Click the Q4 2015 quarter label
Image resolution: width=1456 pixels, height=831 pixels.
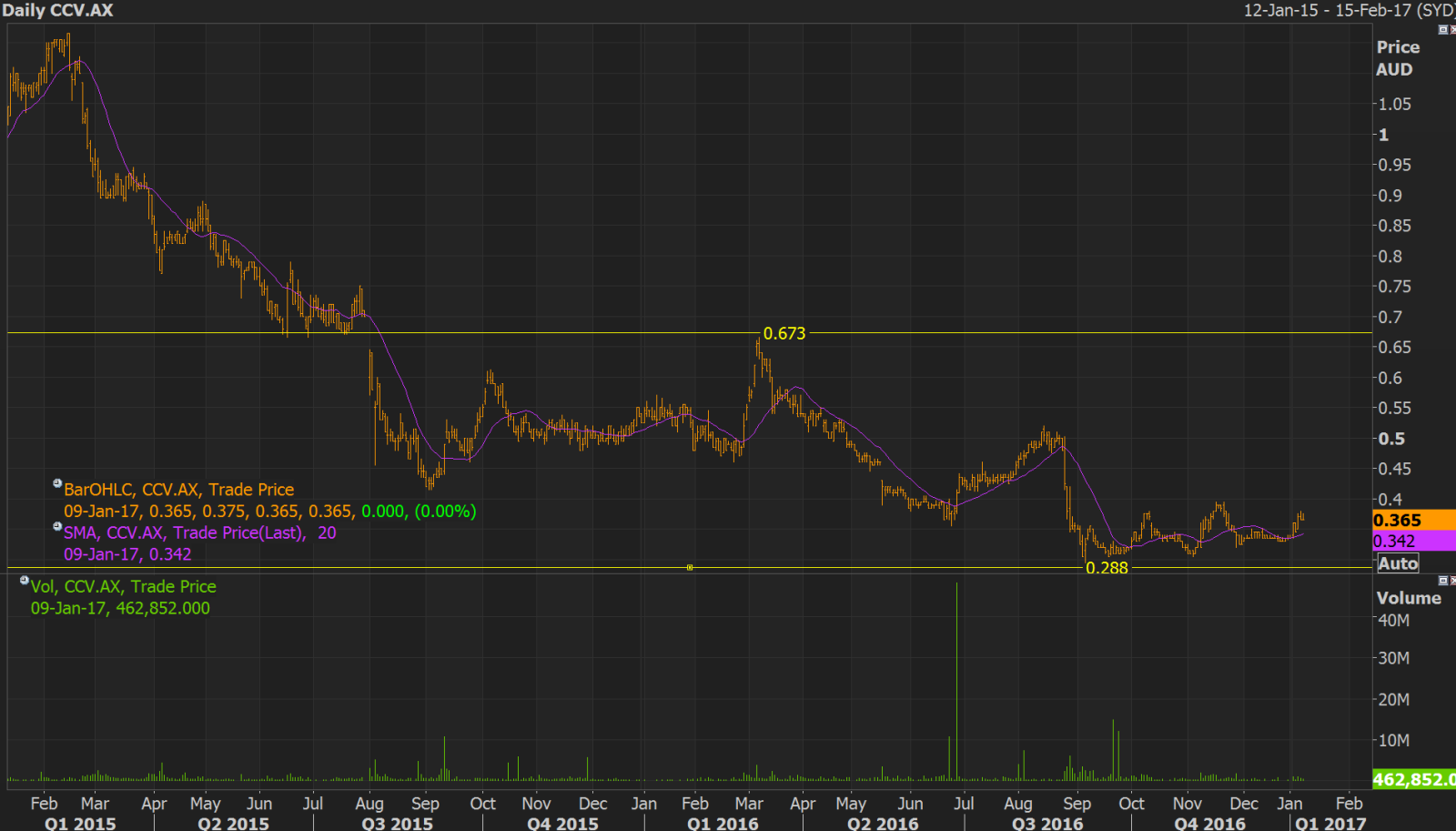coord(563,823)
